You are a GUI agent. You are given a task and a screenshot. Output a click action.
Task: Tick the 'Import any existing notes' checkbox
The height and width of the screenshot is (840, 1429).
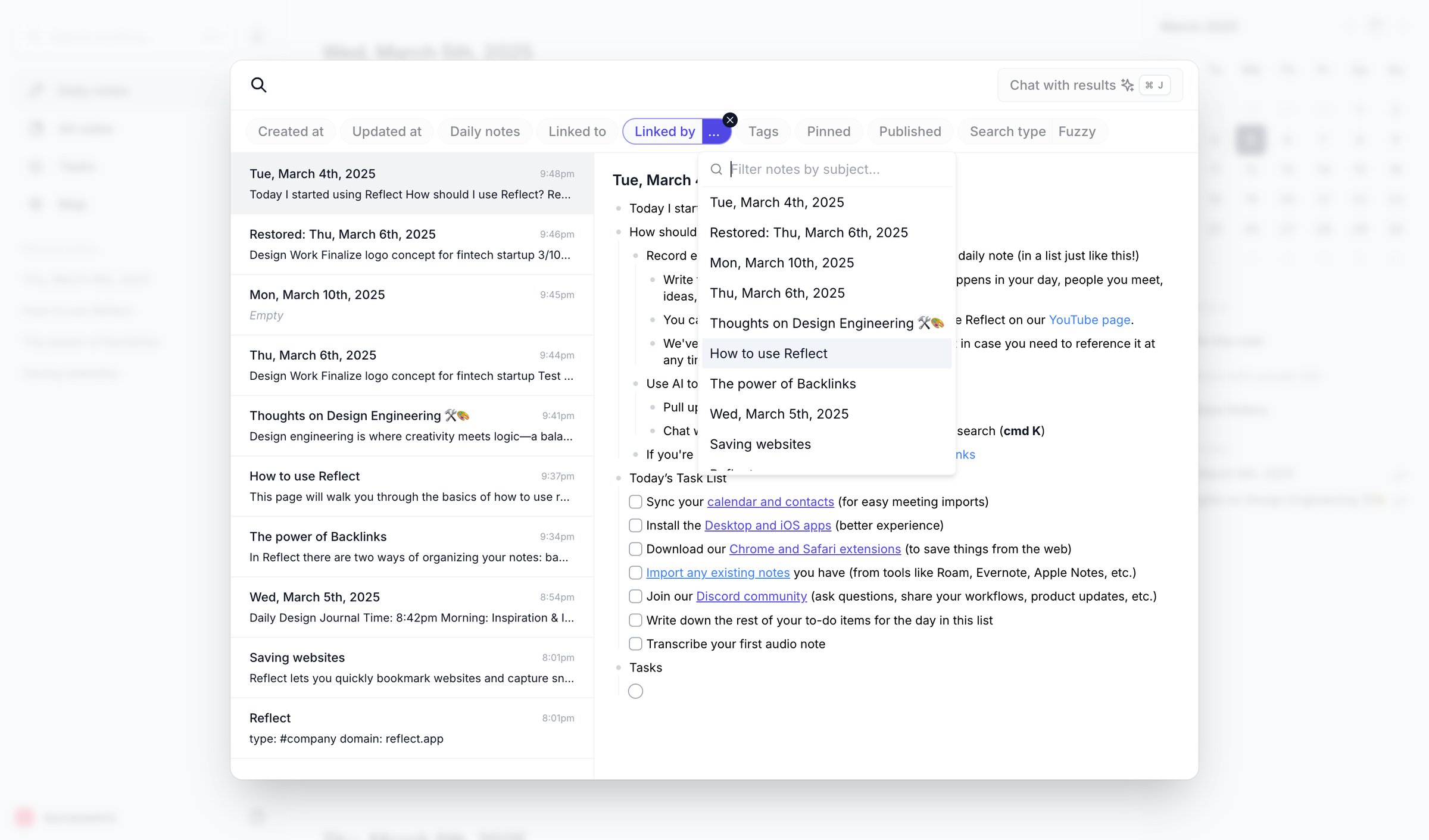[635, 573]
